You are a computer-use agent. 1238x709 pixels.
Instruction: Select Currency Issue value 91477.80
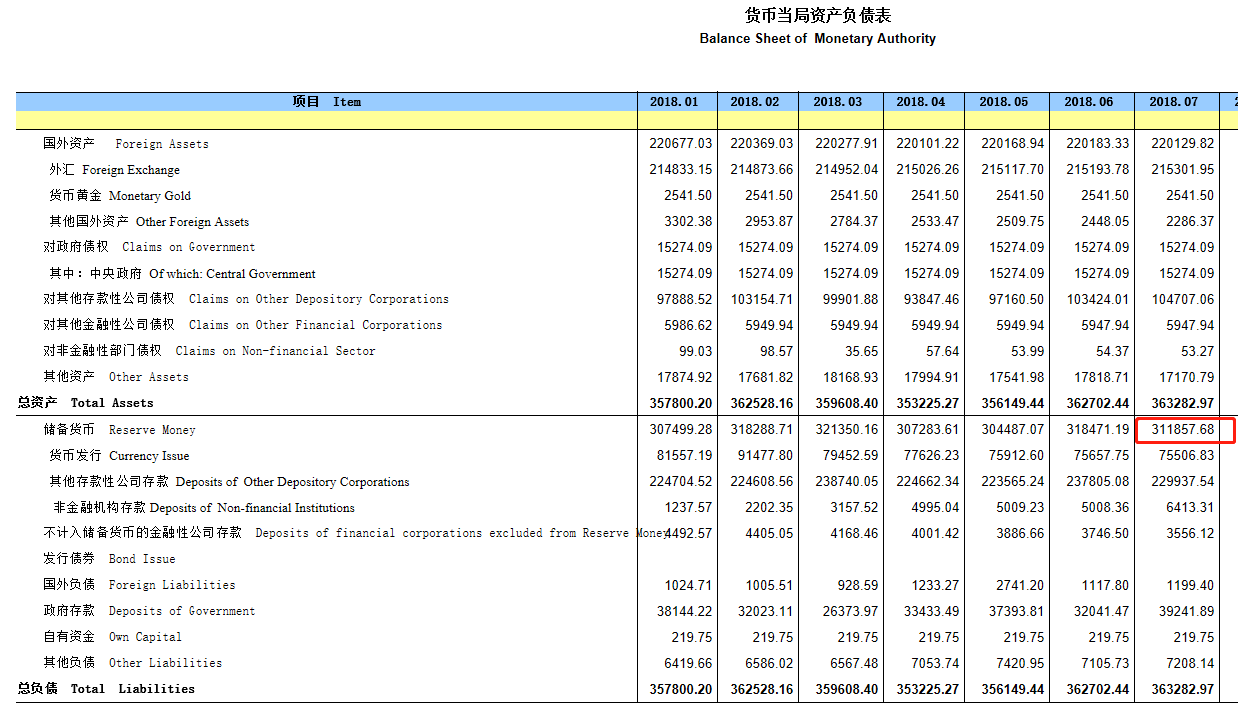tap(766, 456)
